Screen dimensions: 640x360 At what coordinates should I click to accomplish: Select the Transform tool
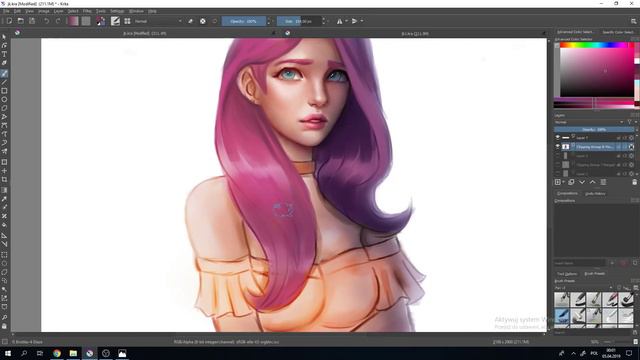click(4, 162)
